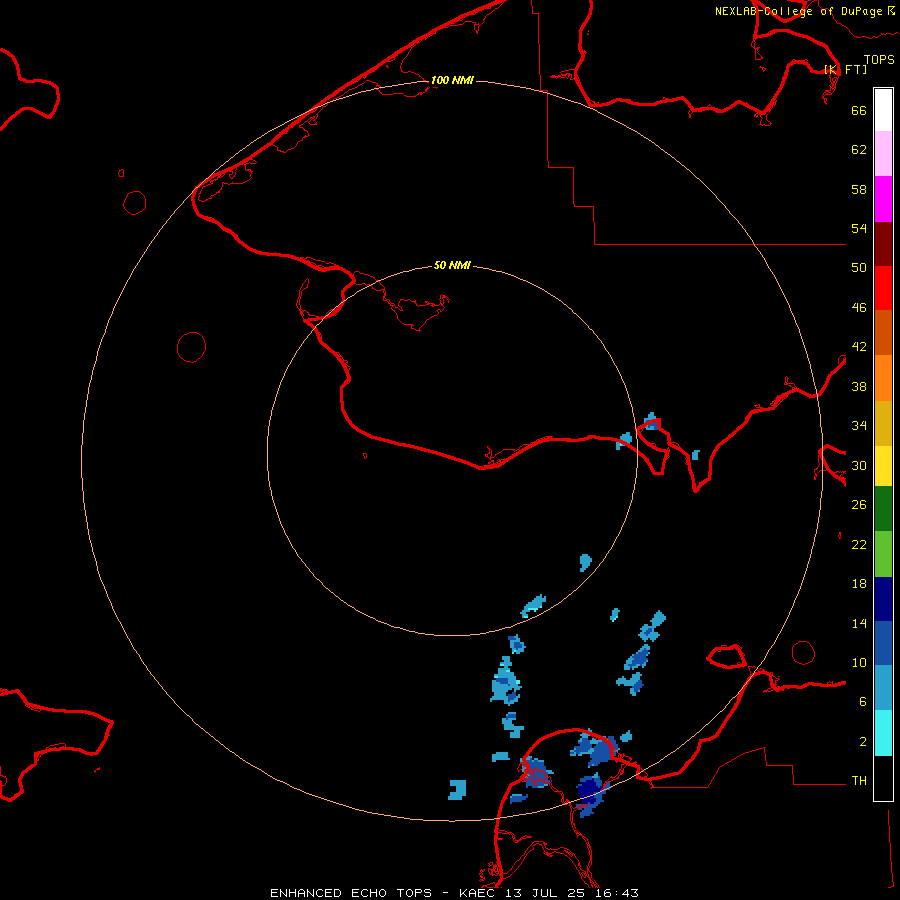Click the mustard gold legend swatch

(883, 423)
